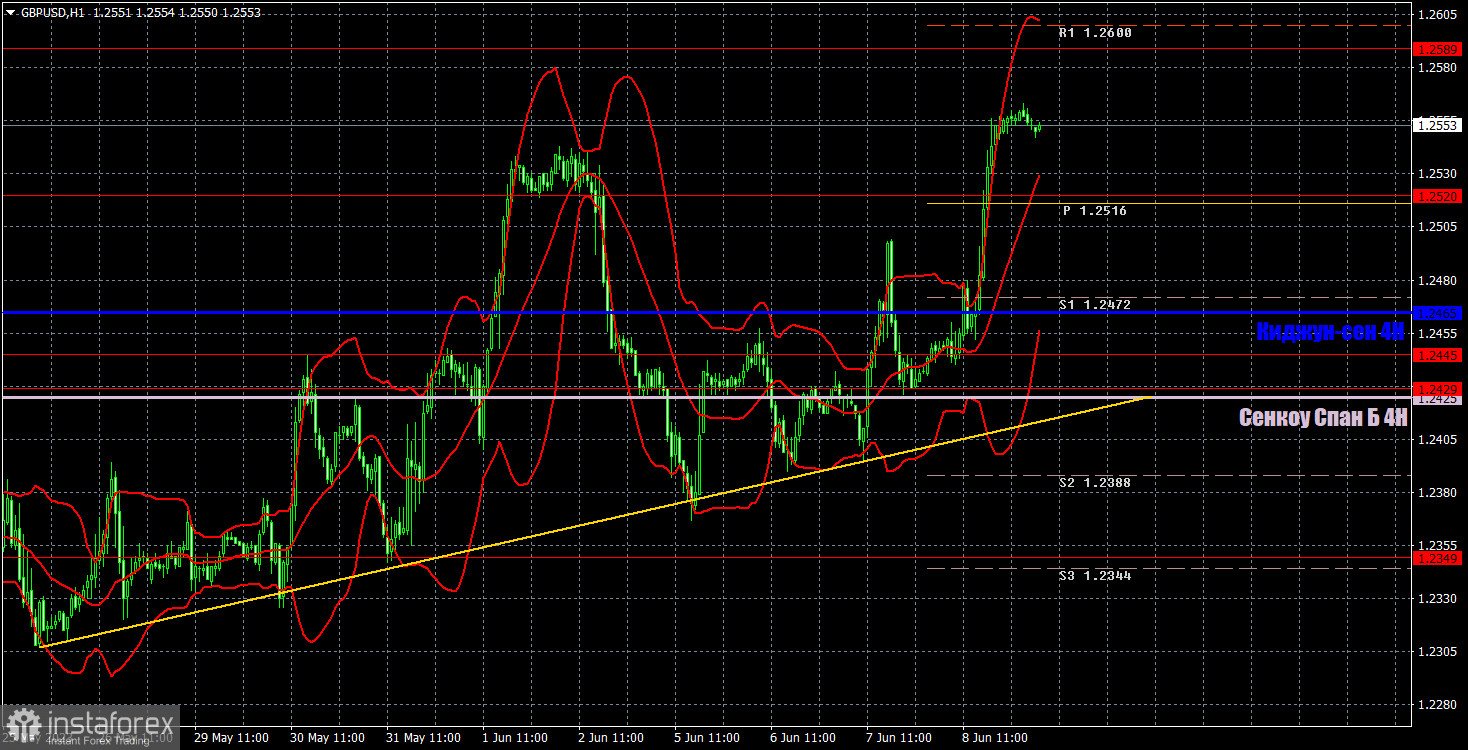
Task: Select the Киджун-сен 4H line label
Action: tap(1331, 333)
